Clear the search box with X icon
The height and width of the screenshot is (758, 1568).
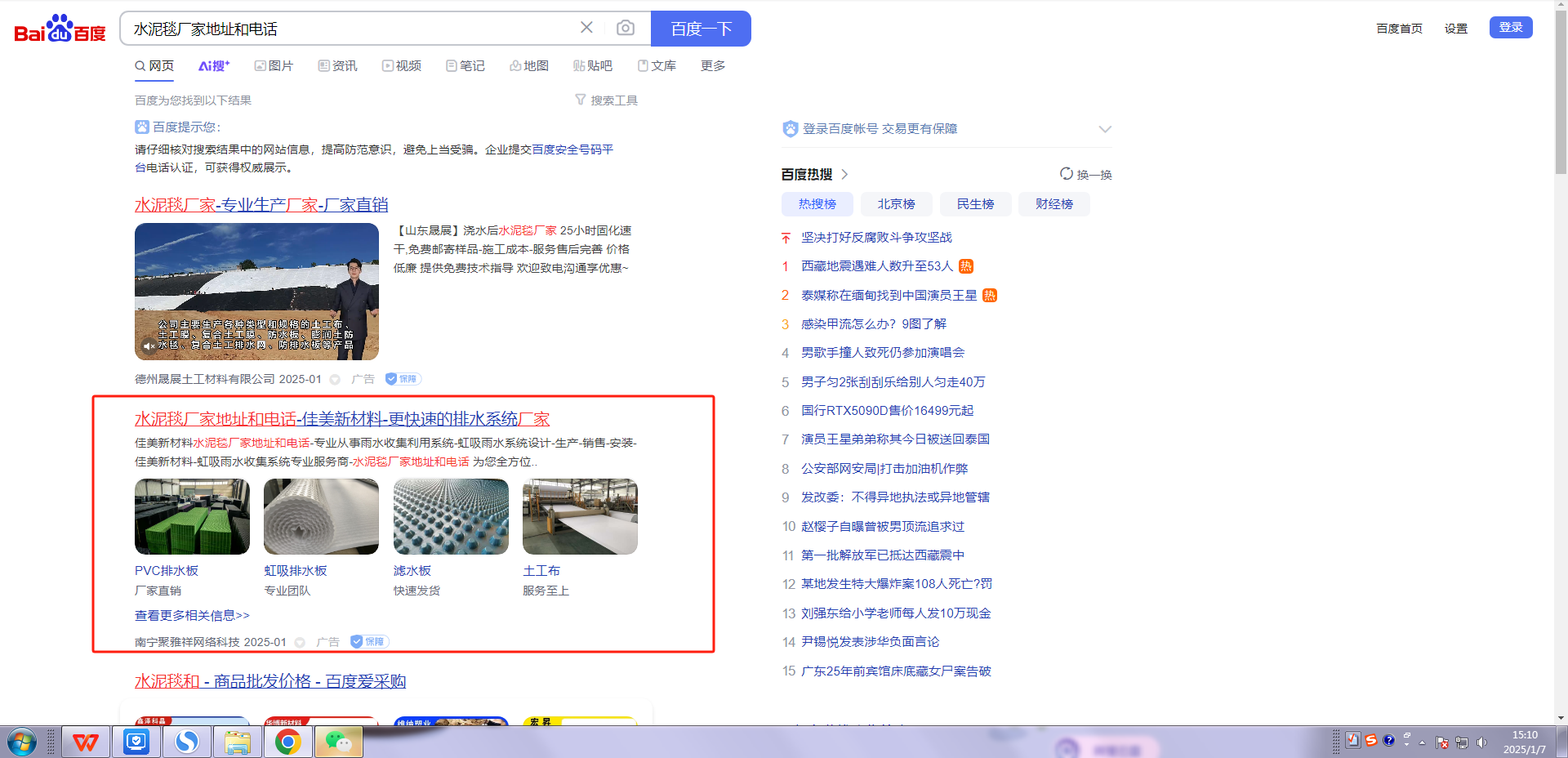pos(586,28)
